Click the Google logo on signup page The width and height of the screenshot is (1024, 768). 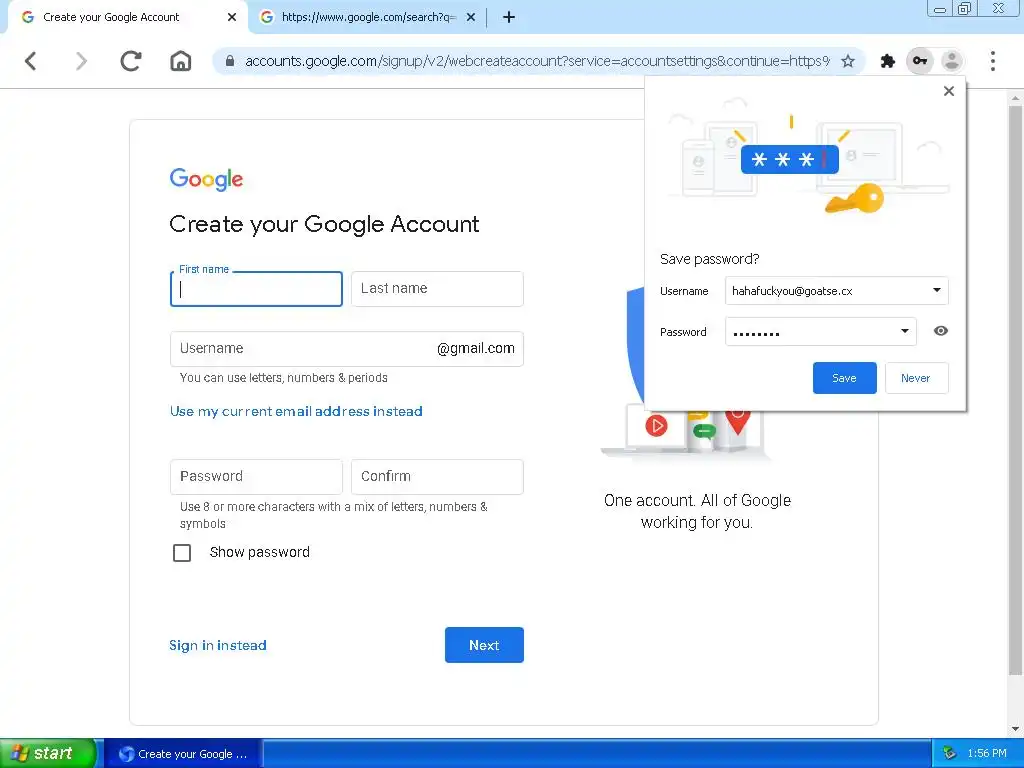click(x=206, y=179)
